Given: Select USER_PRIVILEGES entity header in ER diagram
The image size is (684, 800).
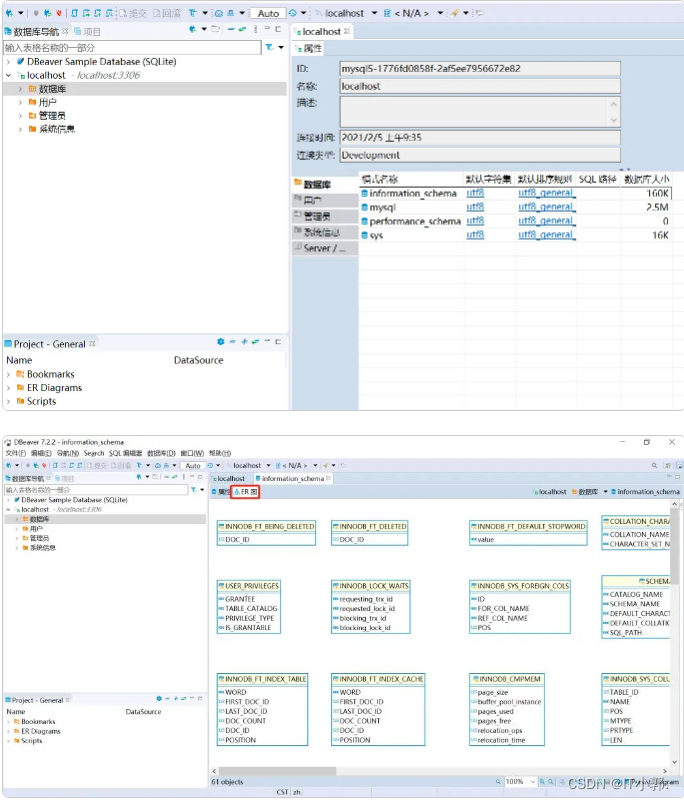Looking at the screenshot, I should (249, 586).
